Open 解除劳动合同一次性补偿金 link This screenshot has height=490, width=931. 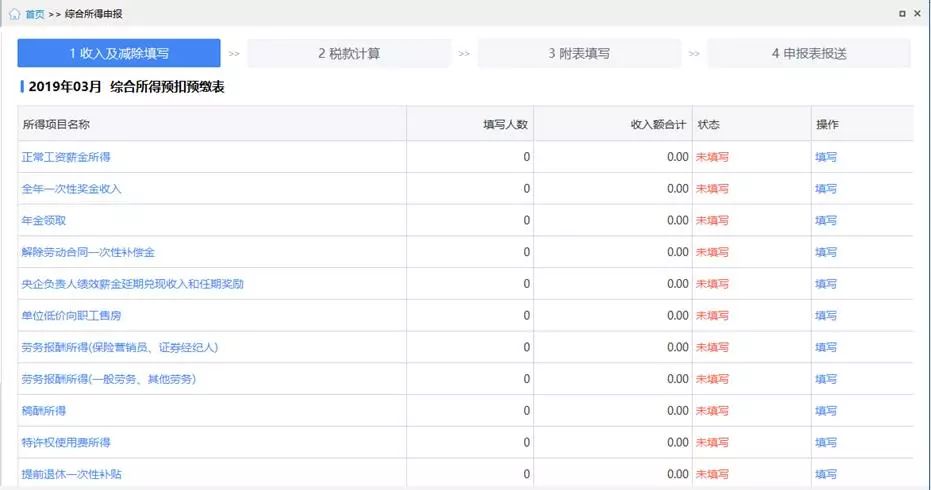click(88, 252)
